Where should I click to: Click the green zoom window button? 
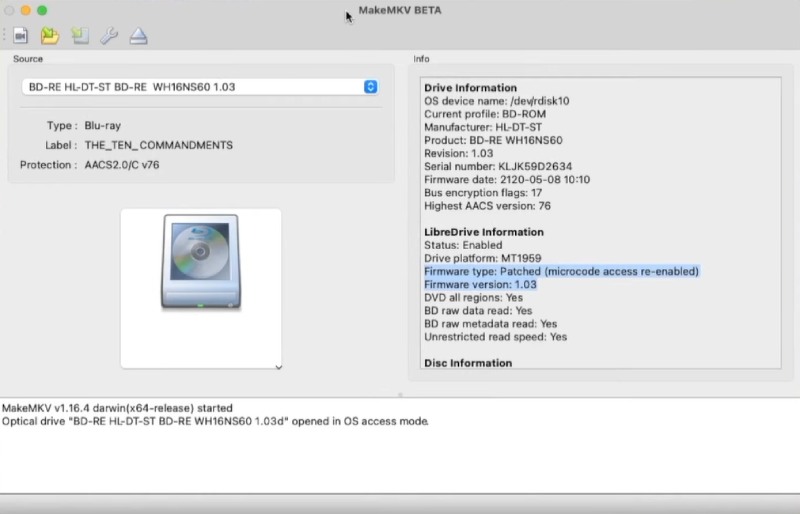coord(42,10)
